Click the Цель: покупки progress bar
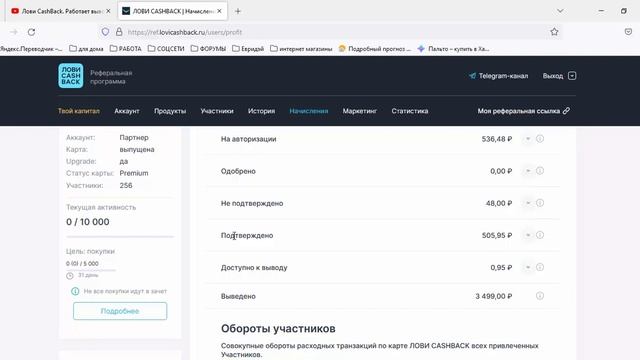The width and height of the screenshot is (640, 360). [x=91, y=269]
